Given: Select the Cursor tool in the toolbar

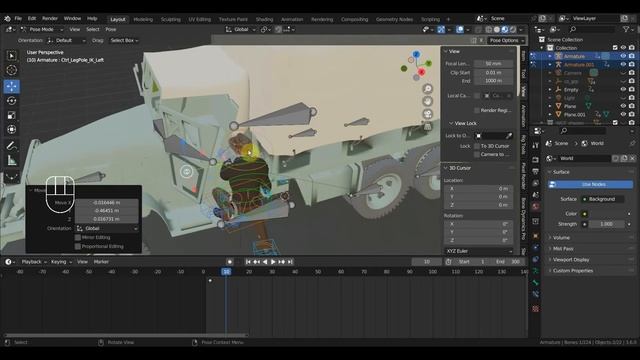Looking at the screenshot, I should pos(11,70).
